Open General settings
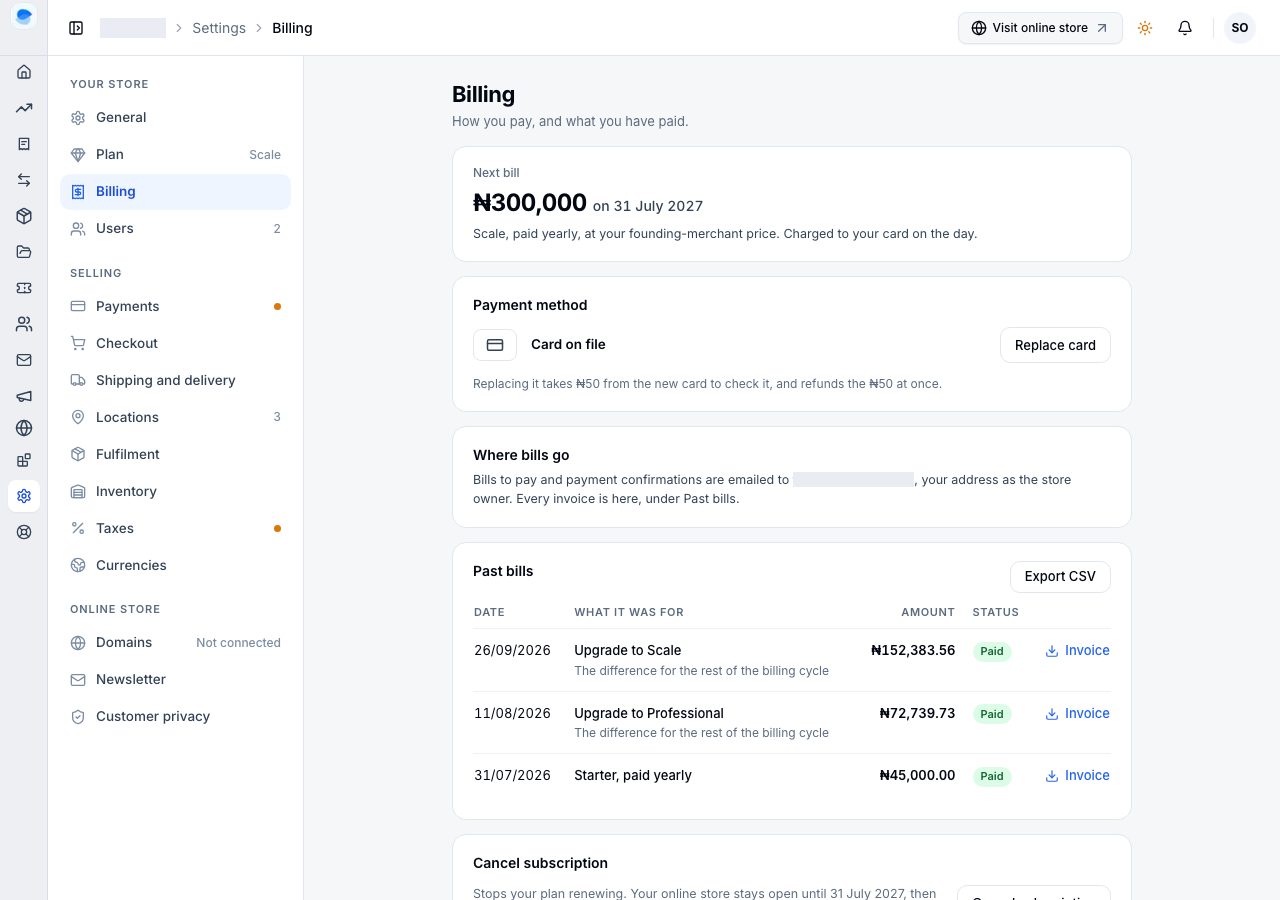The height and width of the screenshot is (900, 1280). point(175,118)
